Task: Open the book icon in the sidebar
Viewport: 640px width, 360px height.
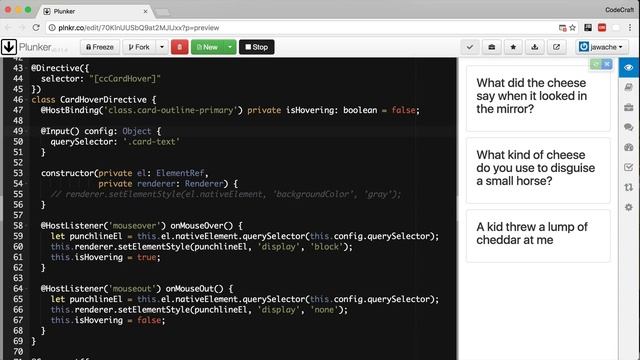Action: pyautogui.click(x=629, y=87)
